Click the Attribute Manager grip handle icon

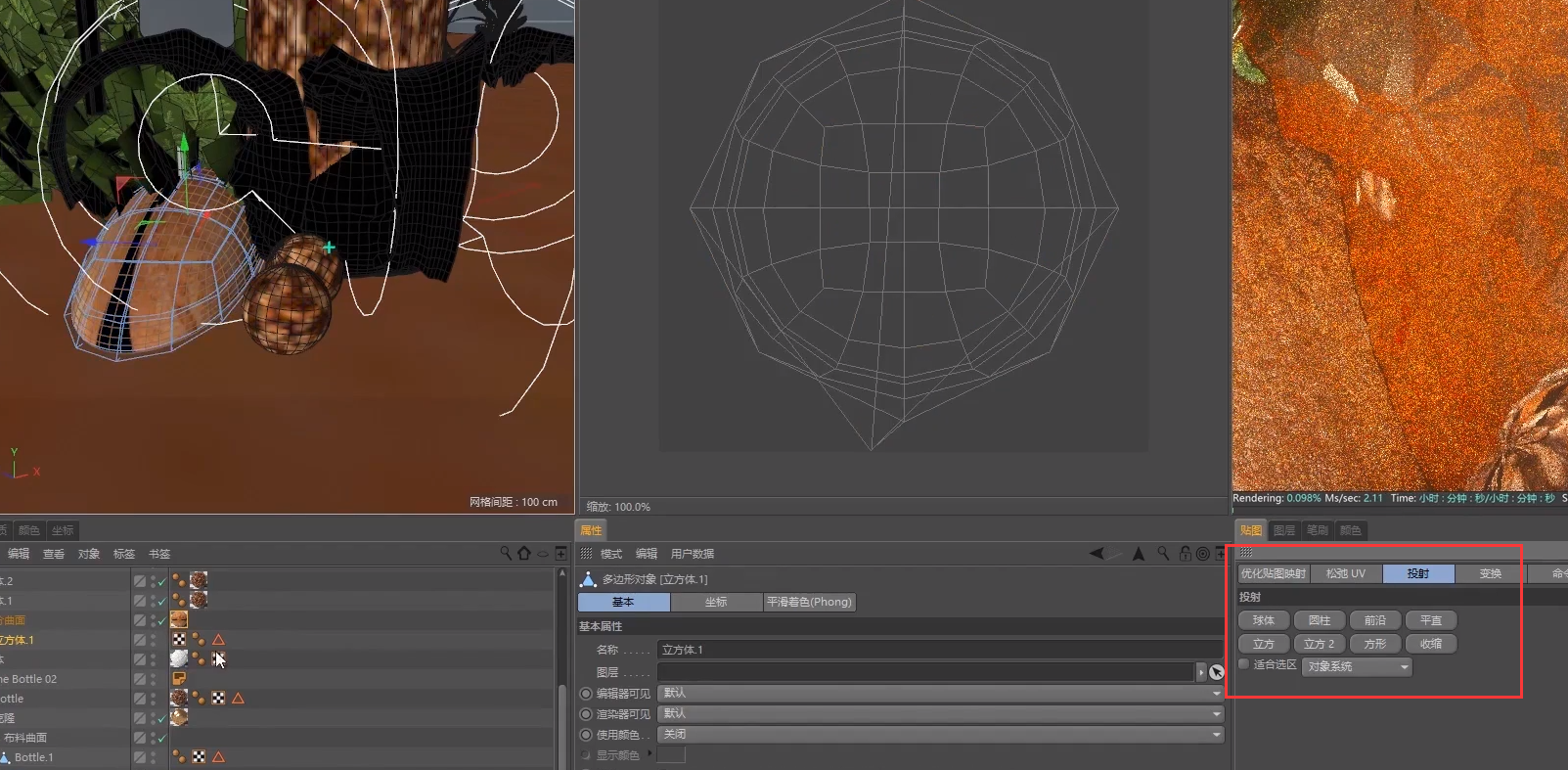587,554
